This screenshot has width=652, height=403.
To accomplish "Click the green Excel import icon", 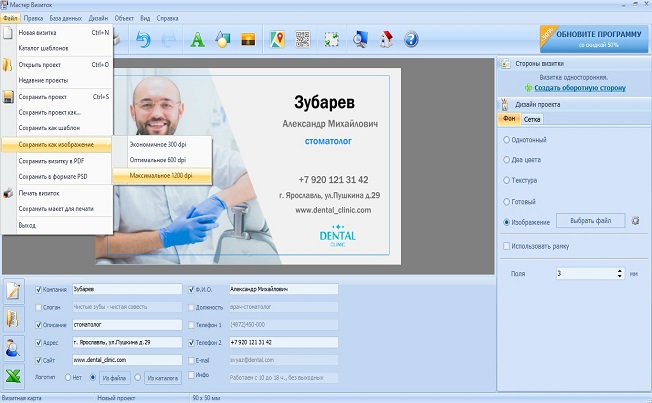I will (13, 376).
